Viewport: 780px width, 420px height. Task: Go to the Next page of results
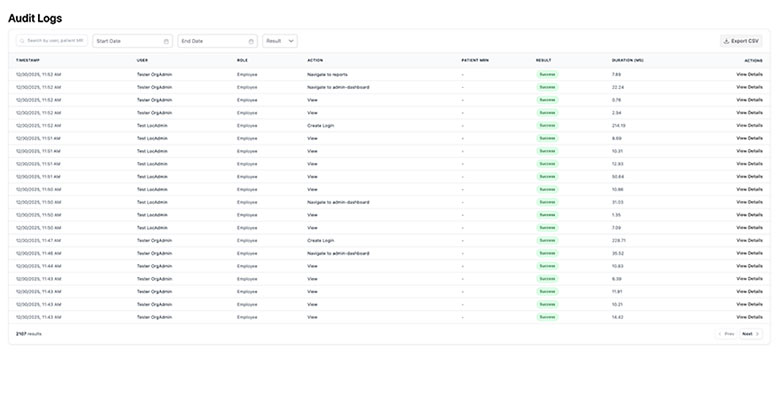point(750,334)
